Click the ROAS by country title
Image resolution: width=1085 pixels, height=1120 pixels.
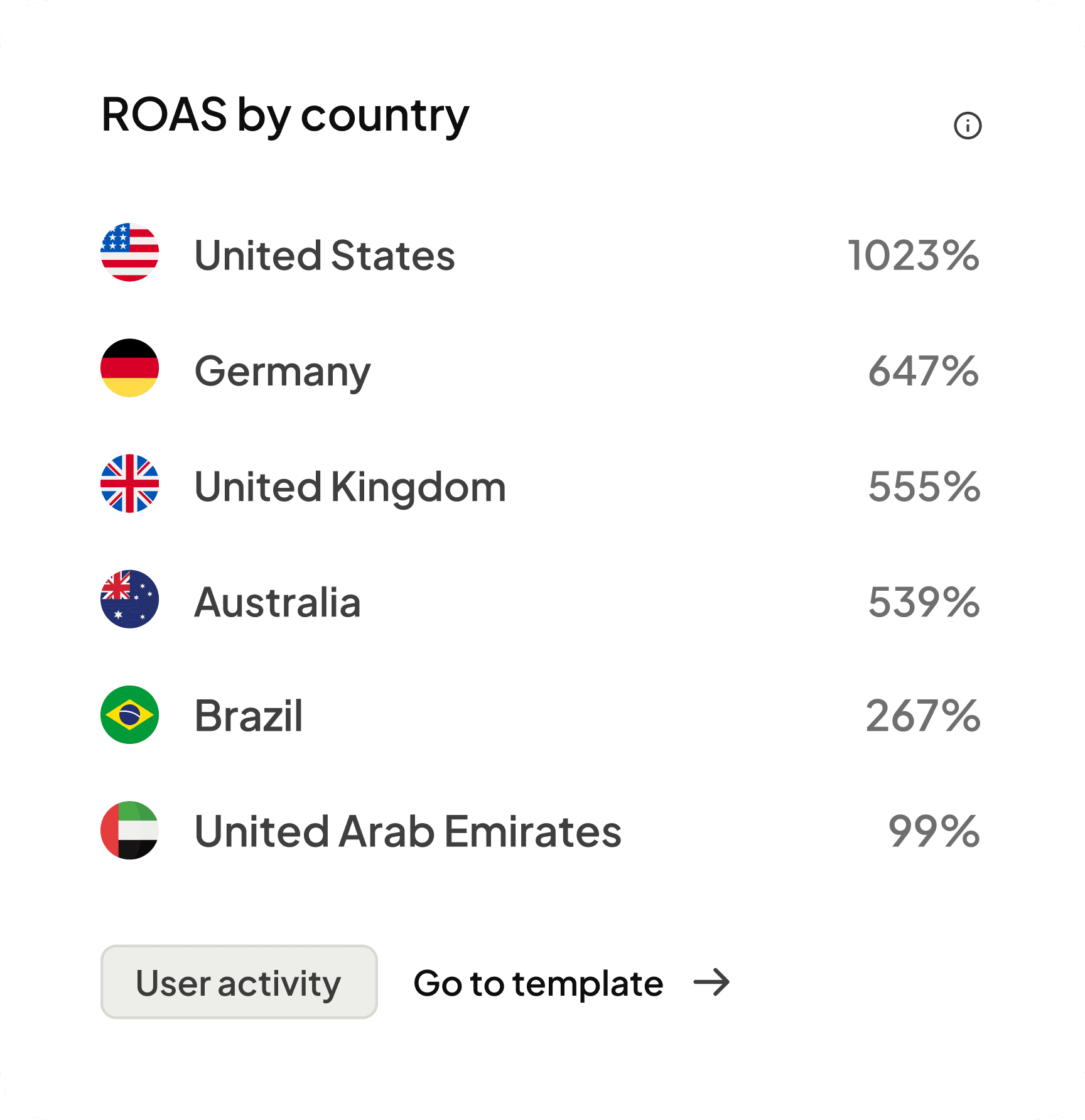[x=284, y=115]
